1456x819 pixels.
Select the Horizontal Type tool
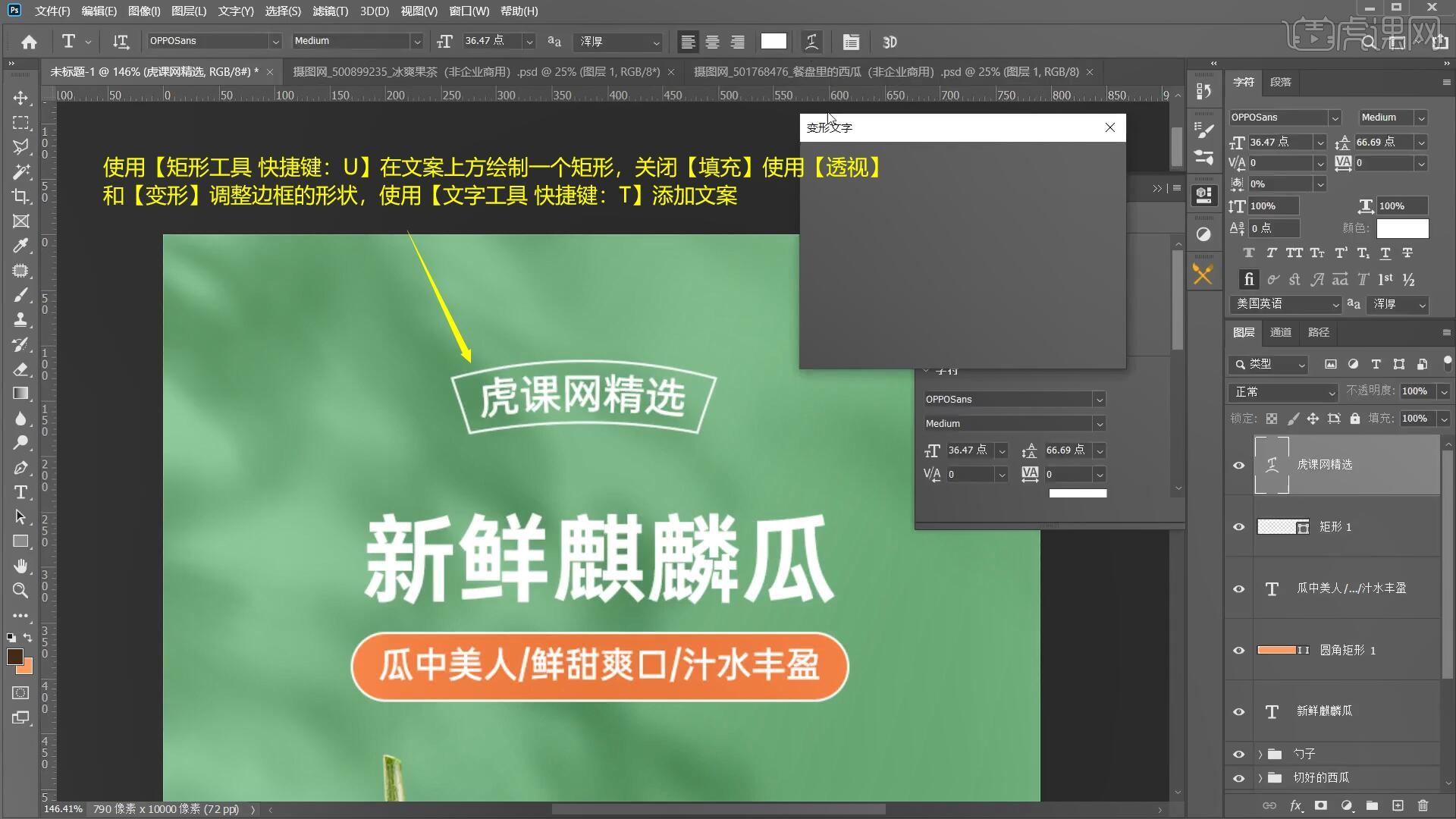(20, 492)
